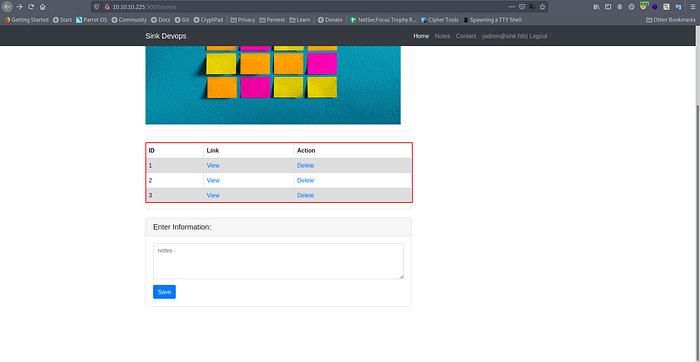Expand the Learn bookmarks folder
The width and height of the screenshot is (700, 362).
tap(300, 20)
